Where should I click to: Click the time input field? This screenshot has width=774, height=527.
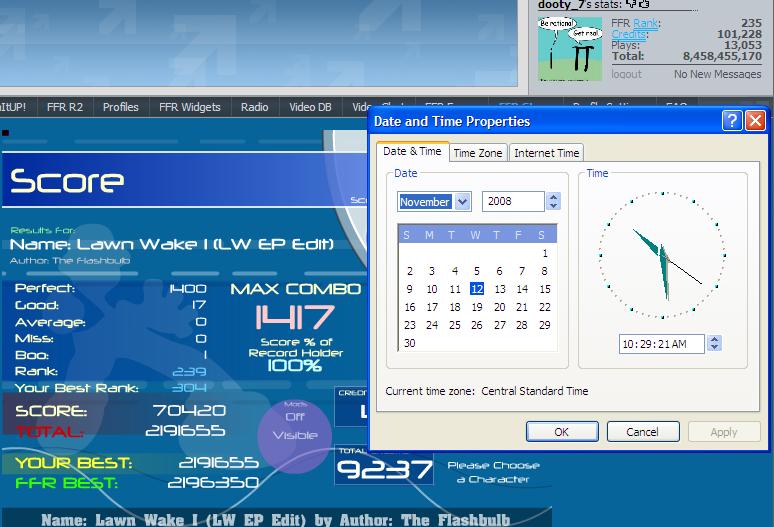click(x=661, y=344)
